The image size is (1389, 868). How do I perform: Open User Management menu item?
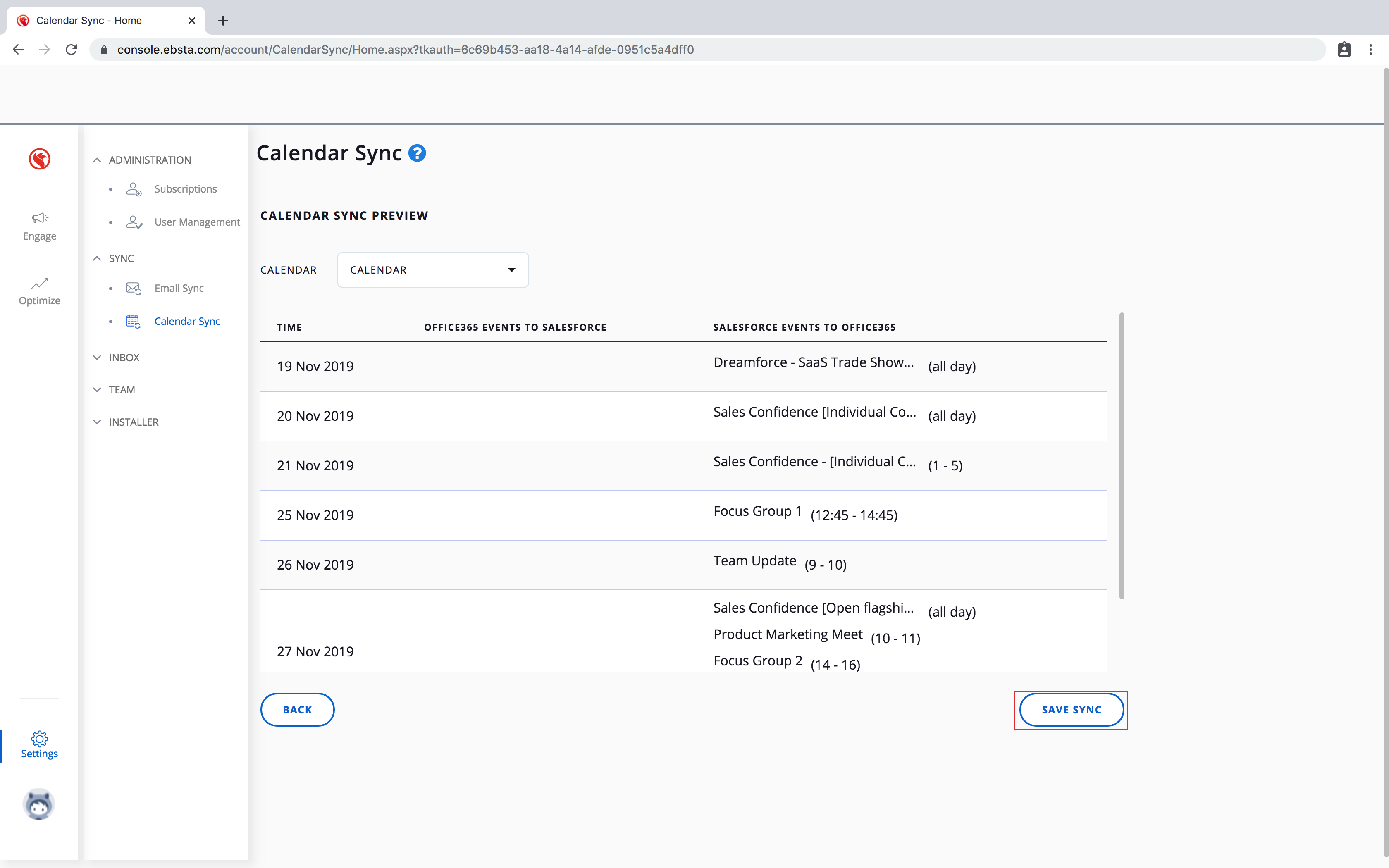(197, 222)
